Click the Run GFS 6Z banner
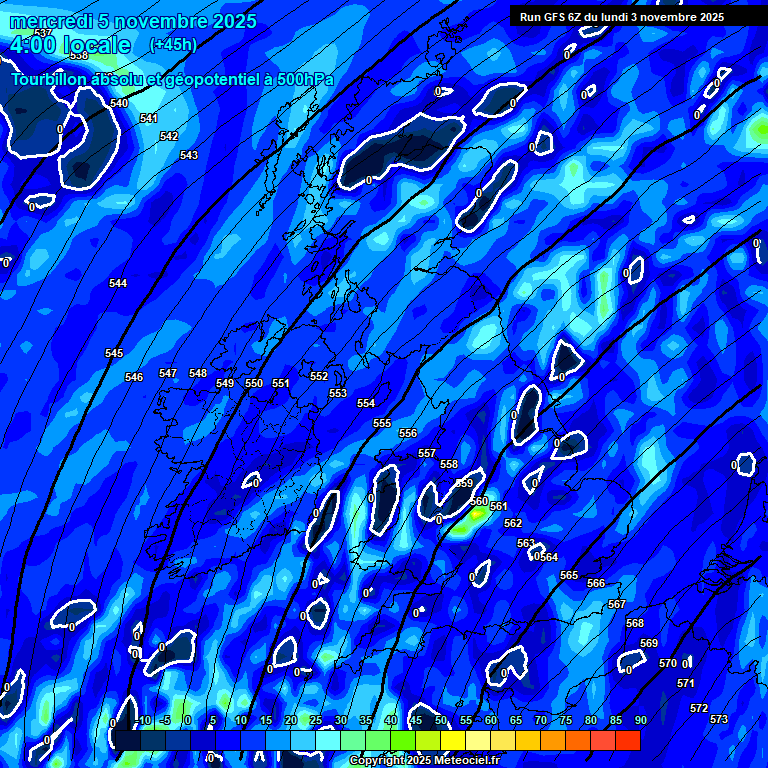The image size is (768, 768). point(622,17)
